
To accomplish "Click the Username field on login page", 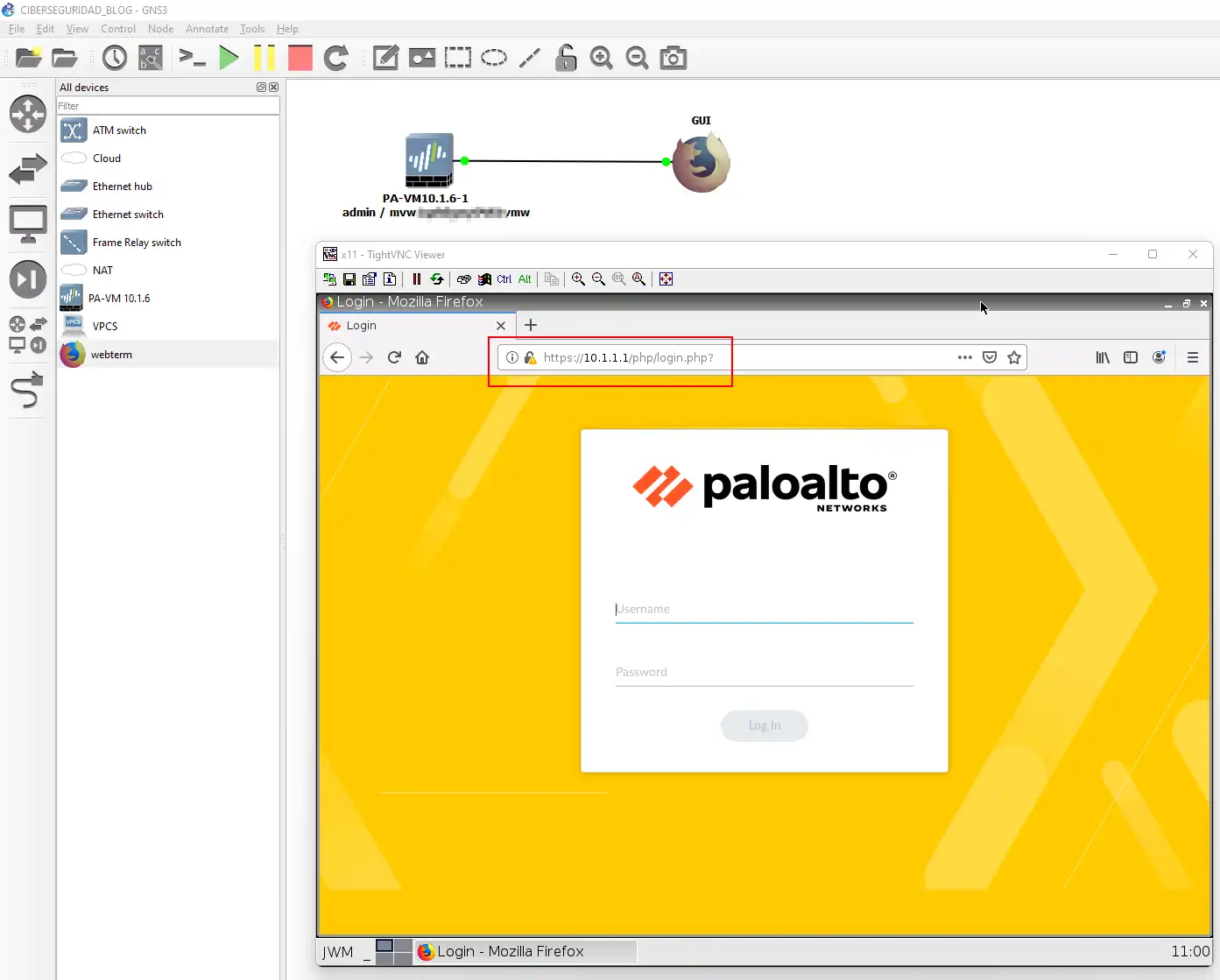I will (765, 610).
